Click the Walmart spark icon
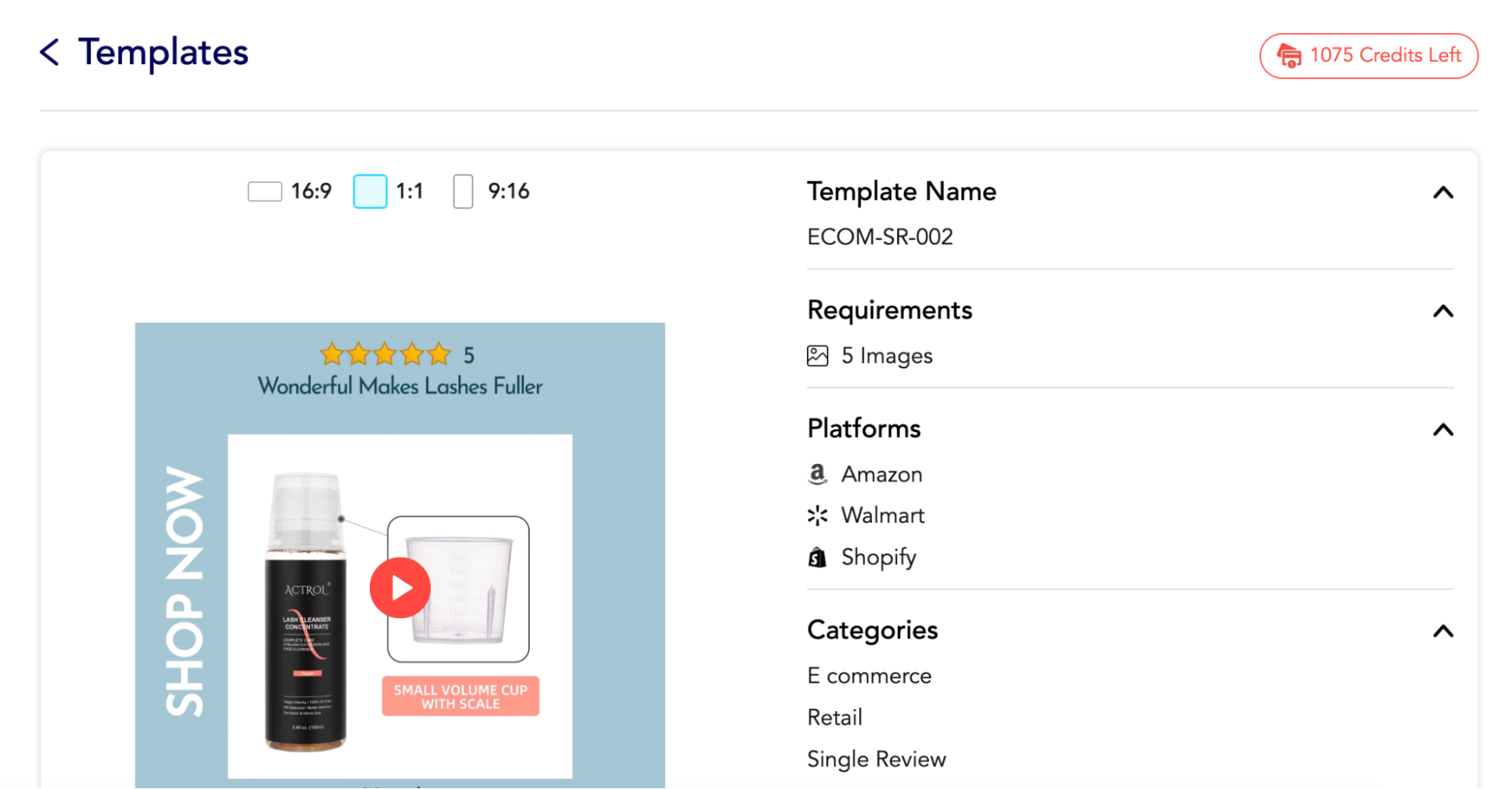Viewport: 1512px width, 789px height. pos(817,516)
